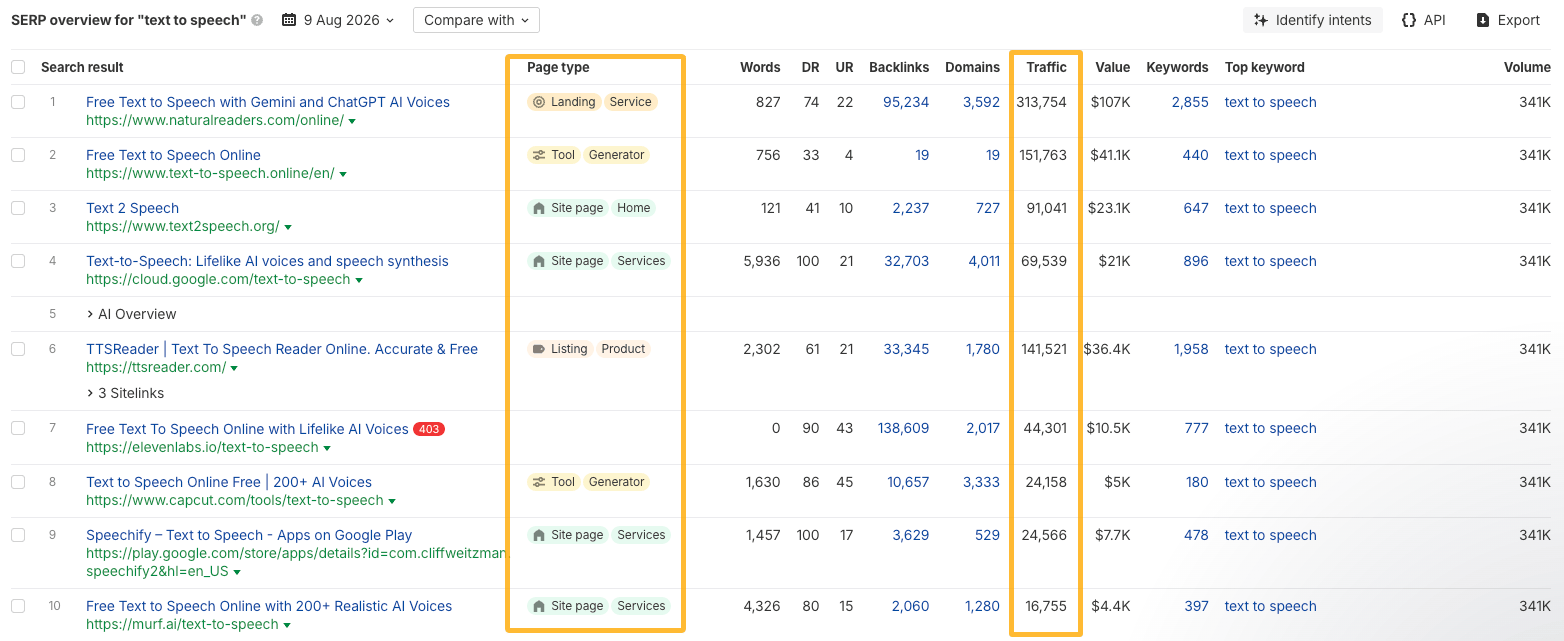The height and width of the screenshot is (641, 1564).
Task: Check the box for naturalreaders.com result
Action: coord(18,102)
